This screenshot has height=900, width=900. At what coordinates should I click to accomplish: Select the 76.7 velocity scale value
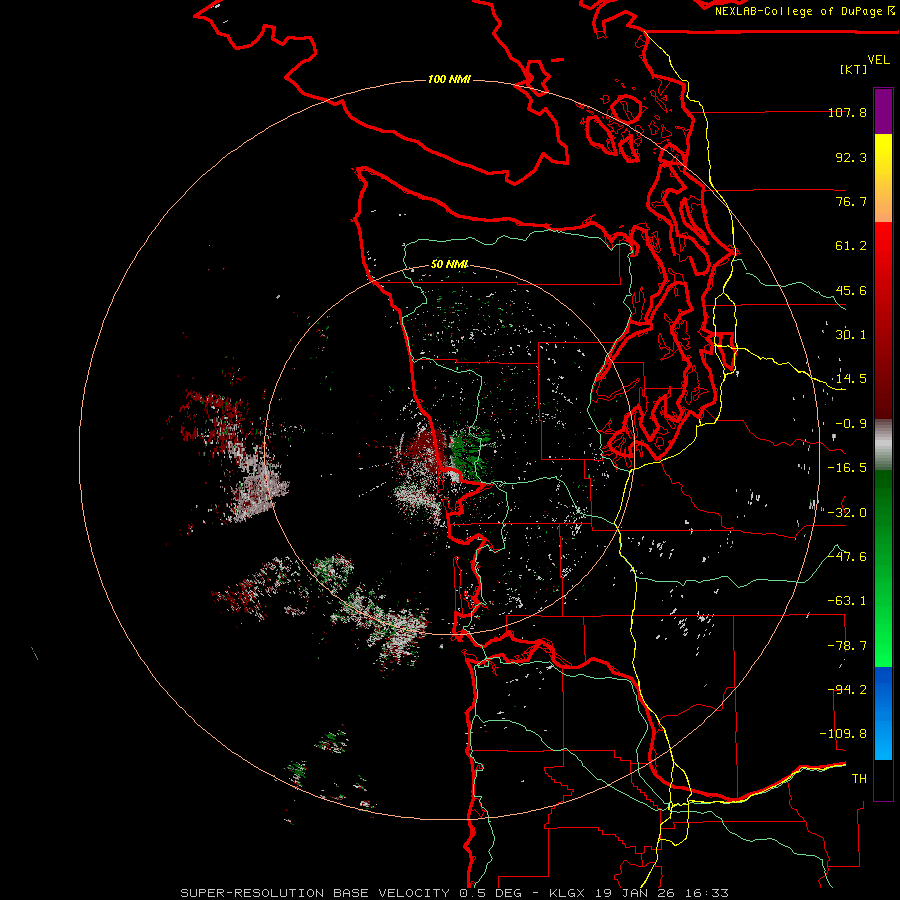click(851, 201)
